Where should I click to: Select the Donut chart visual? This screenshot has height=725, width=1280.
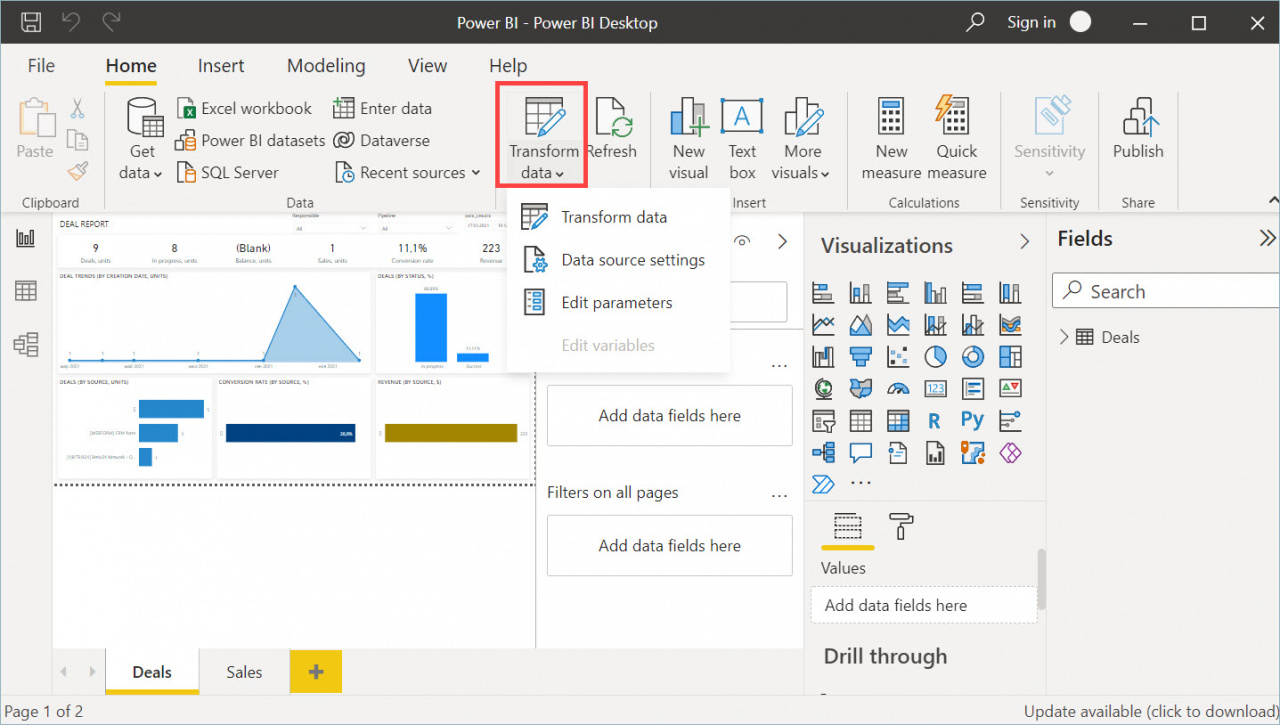[972, 356]
